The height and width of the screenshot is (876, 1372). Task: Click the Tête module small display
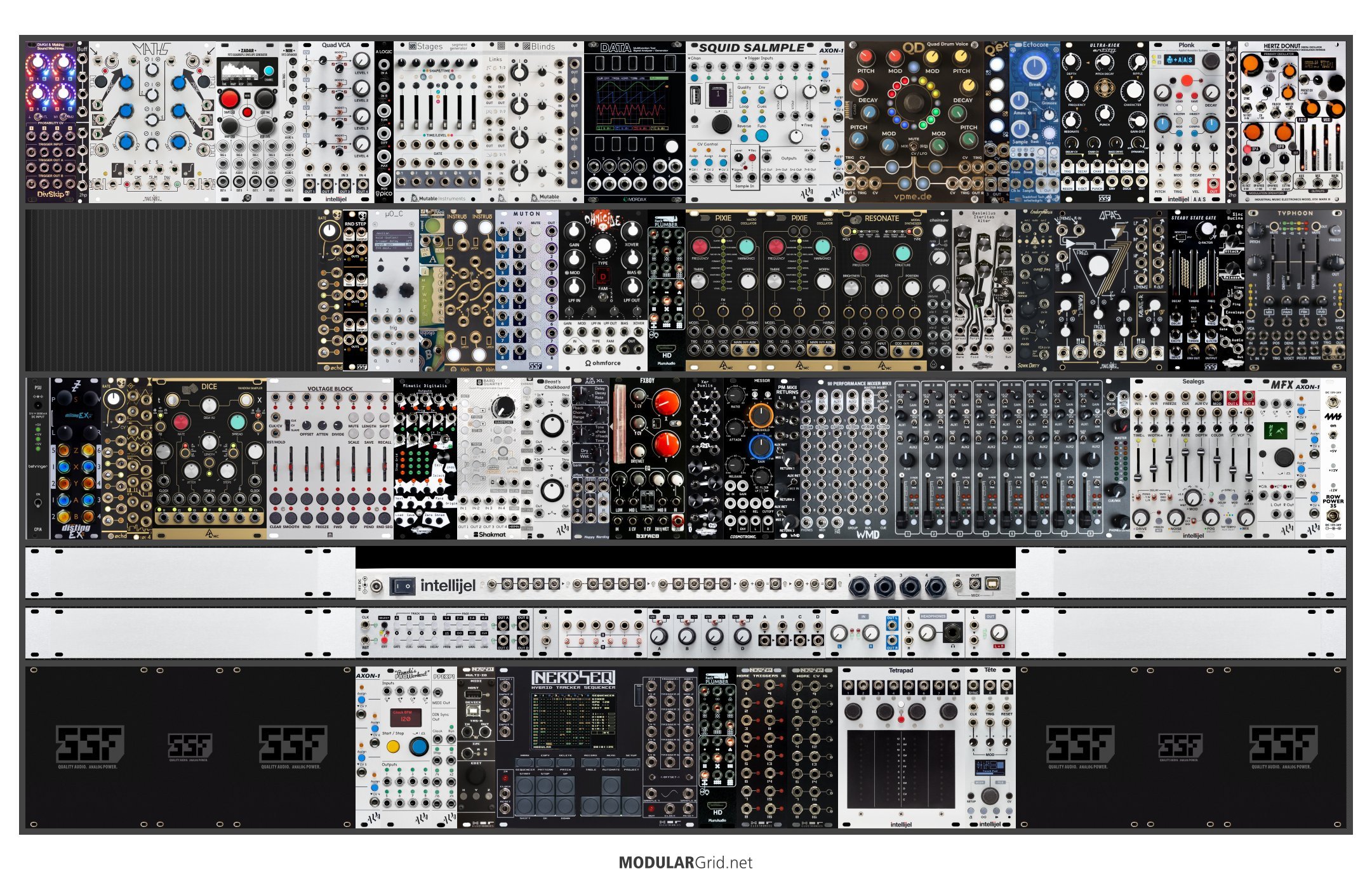[989, 767]
